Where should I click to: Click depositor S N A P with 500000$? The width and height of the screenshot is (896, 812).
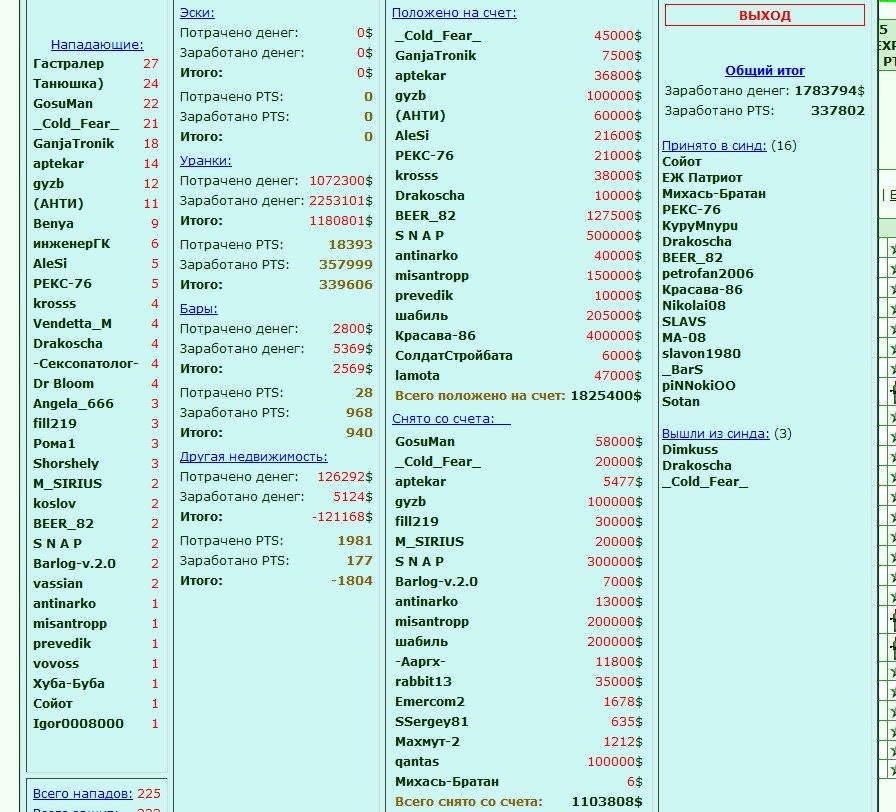pyautogui.click(x=419, y=236)
